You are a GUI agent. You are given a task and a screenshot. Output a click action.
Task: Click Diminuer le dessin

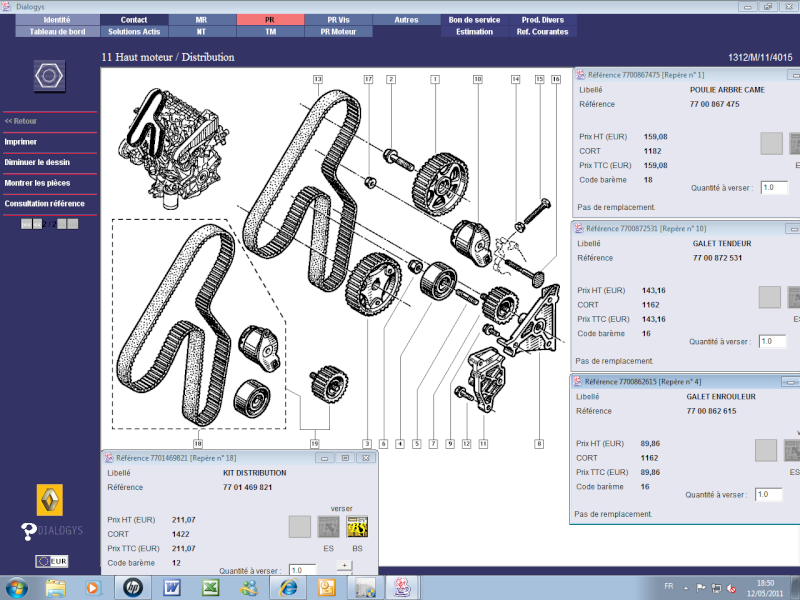[37, 162]
